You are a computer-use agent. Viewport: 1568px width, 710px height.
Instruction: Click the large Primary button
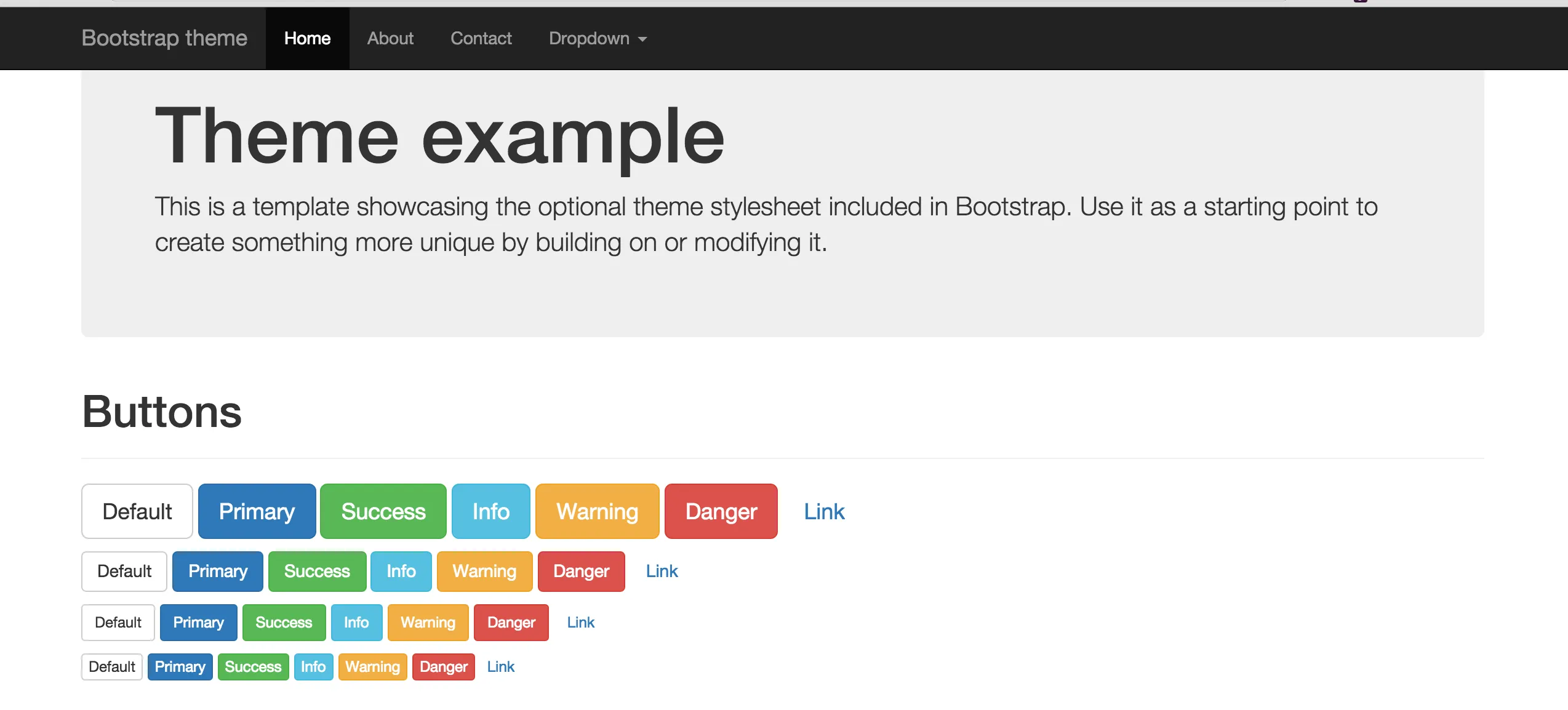257,511
